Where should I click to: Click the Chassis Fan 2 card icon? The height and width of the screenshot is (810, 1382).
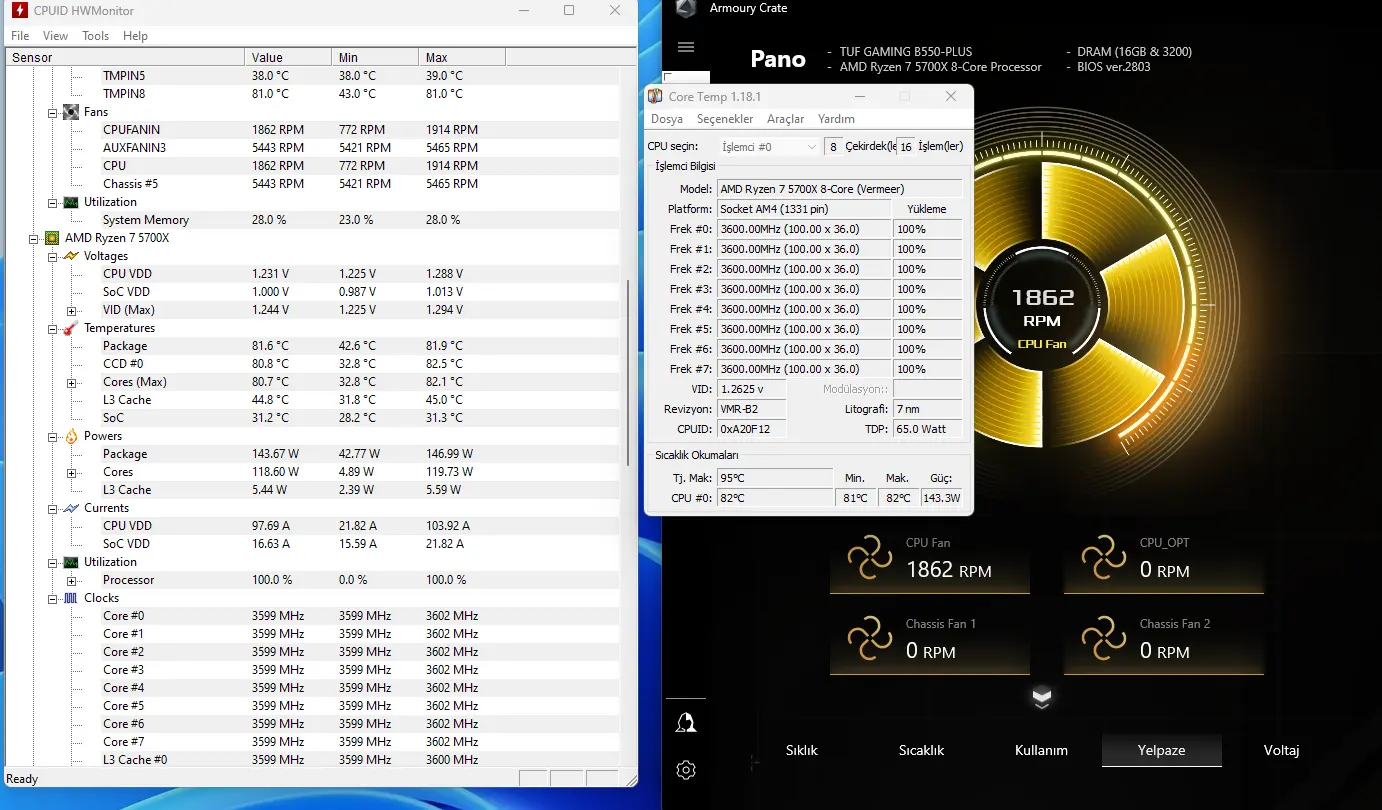(x=1104, y=640)
